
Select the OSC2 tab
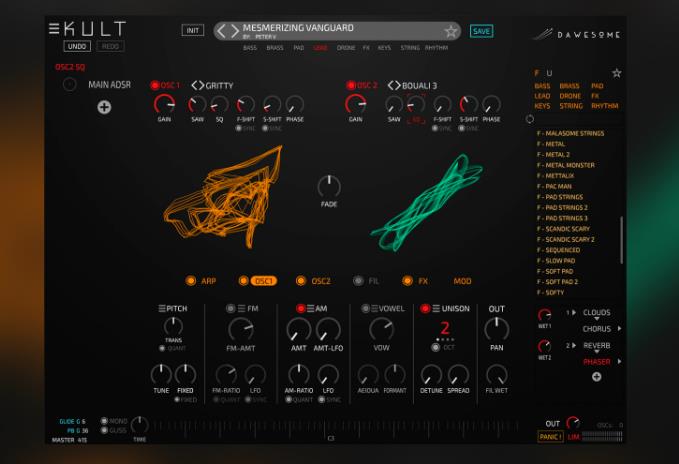321,281
